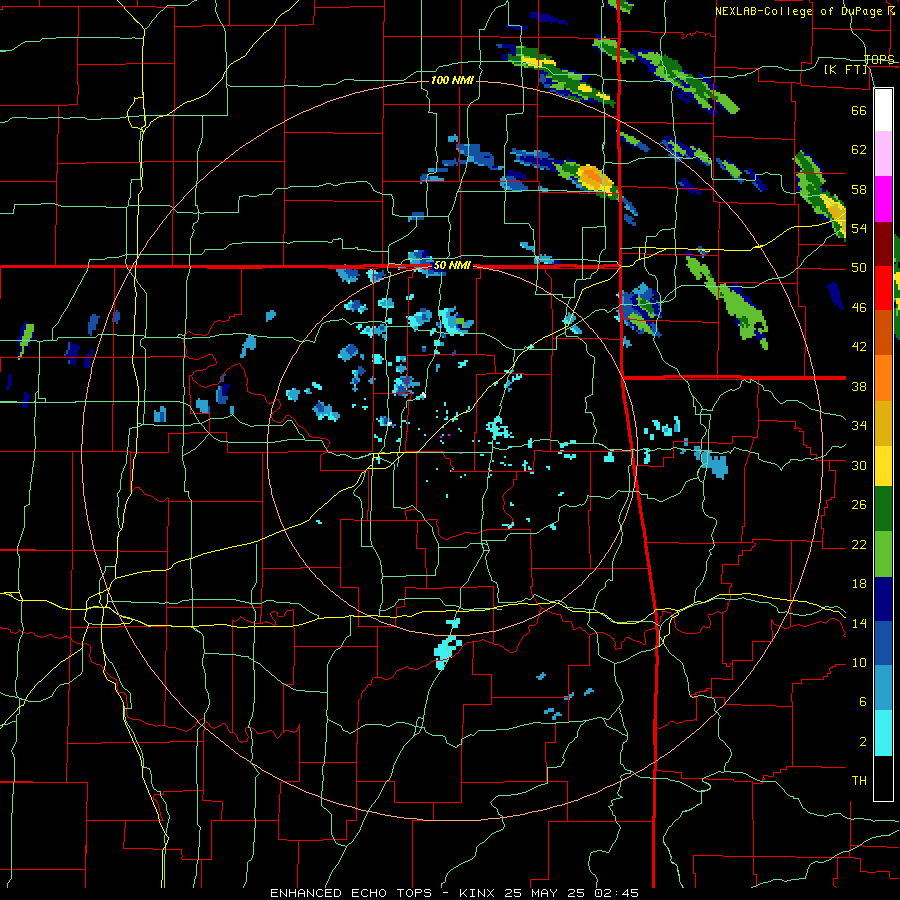This screenshot has width=900, height=900.
Task: Click the legend value 58
Action: pyautogui.click(x=859, y=189)
